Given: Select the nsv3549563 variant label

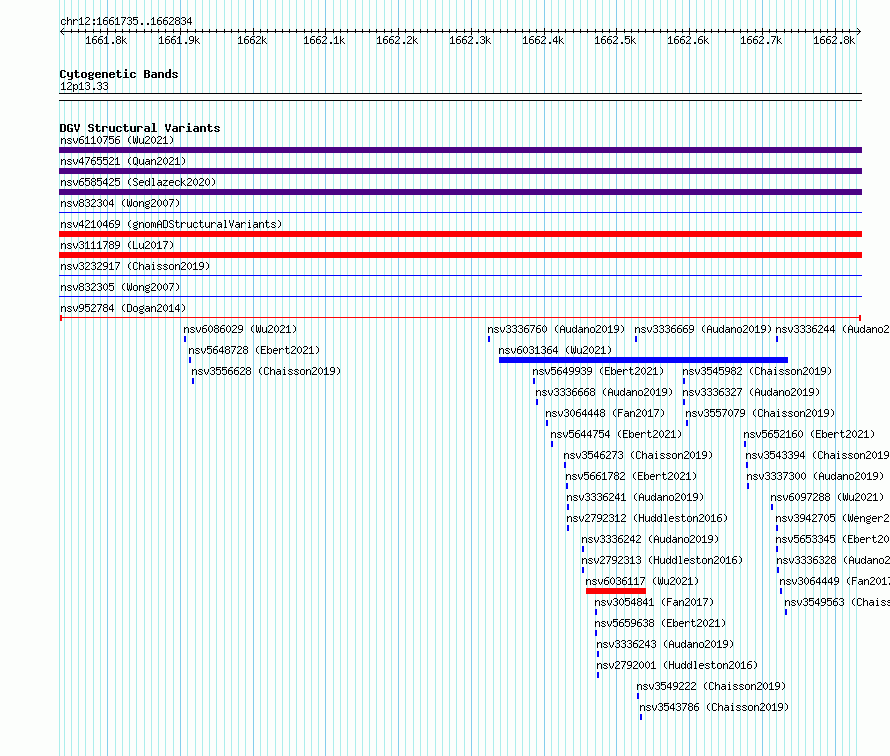Looking at the screenshot, I should 837,602.
